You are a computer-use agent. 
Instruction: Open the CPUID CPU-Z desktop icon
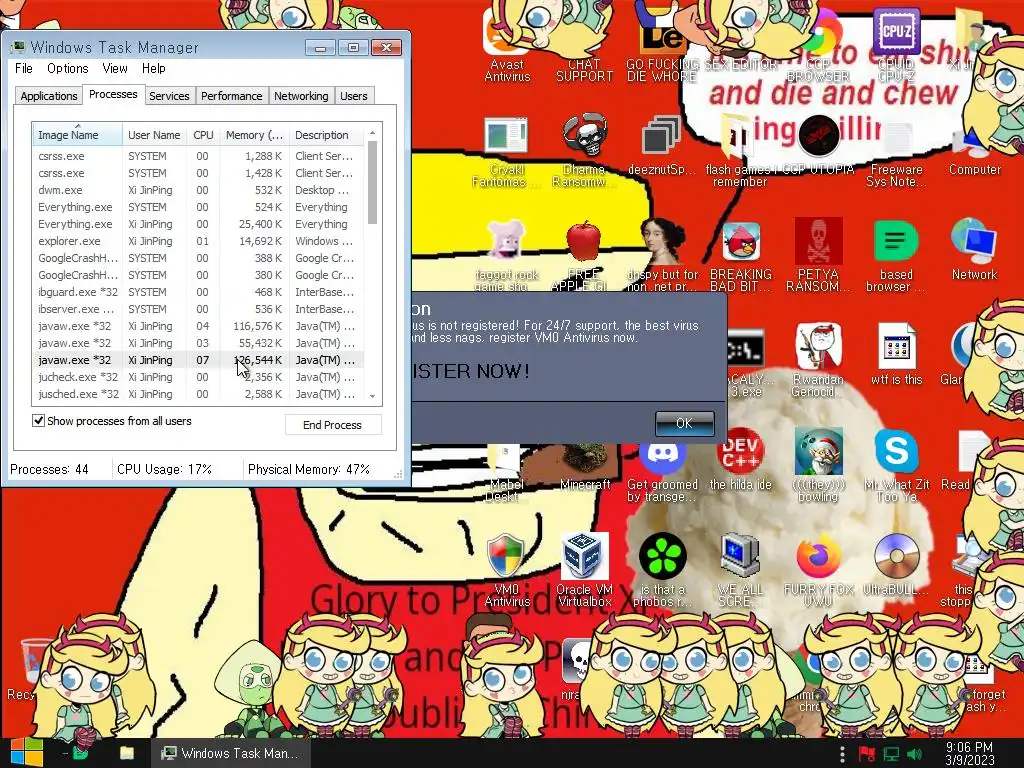coord(896,46)
